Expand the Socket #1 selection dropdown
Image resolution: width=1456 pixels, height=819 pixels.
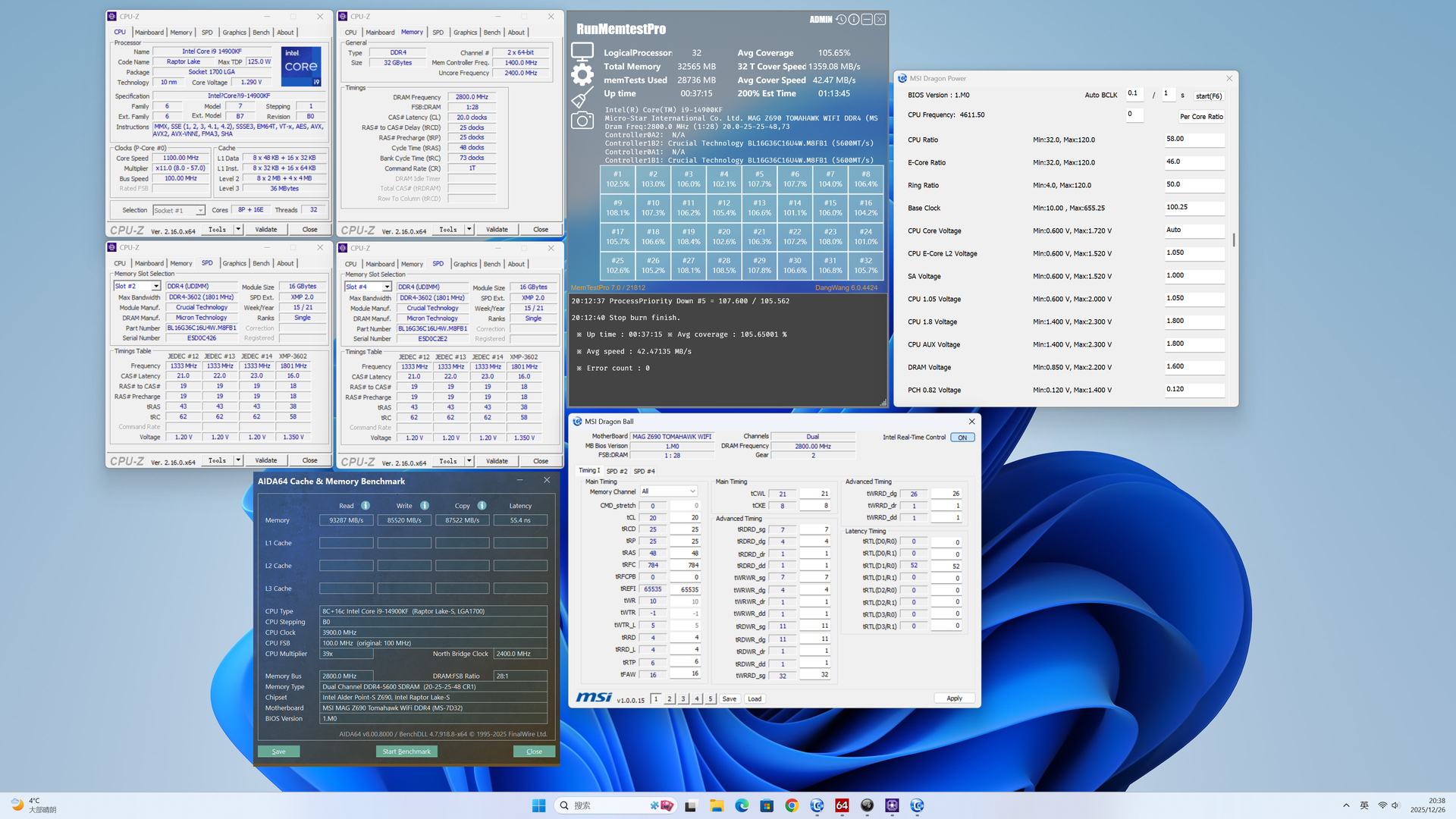(x=200, y=211)
